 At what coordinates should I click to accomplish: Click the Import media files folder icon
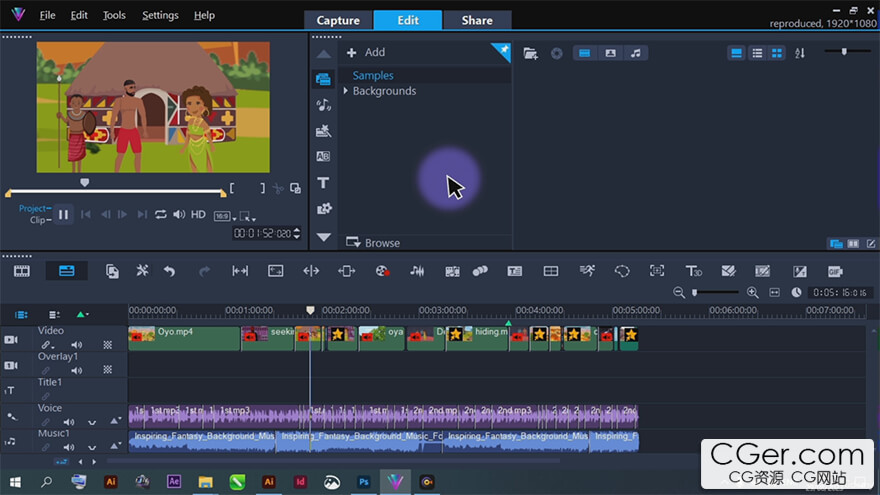click(x=530, y=53)
